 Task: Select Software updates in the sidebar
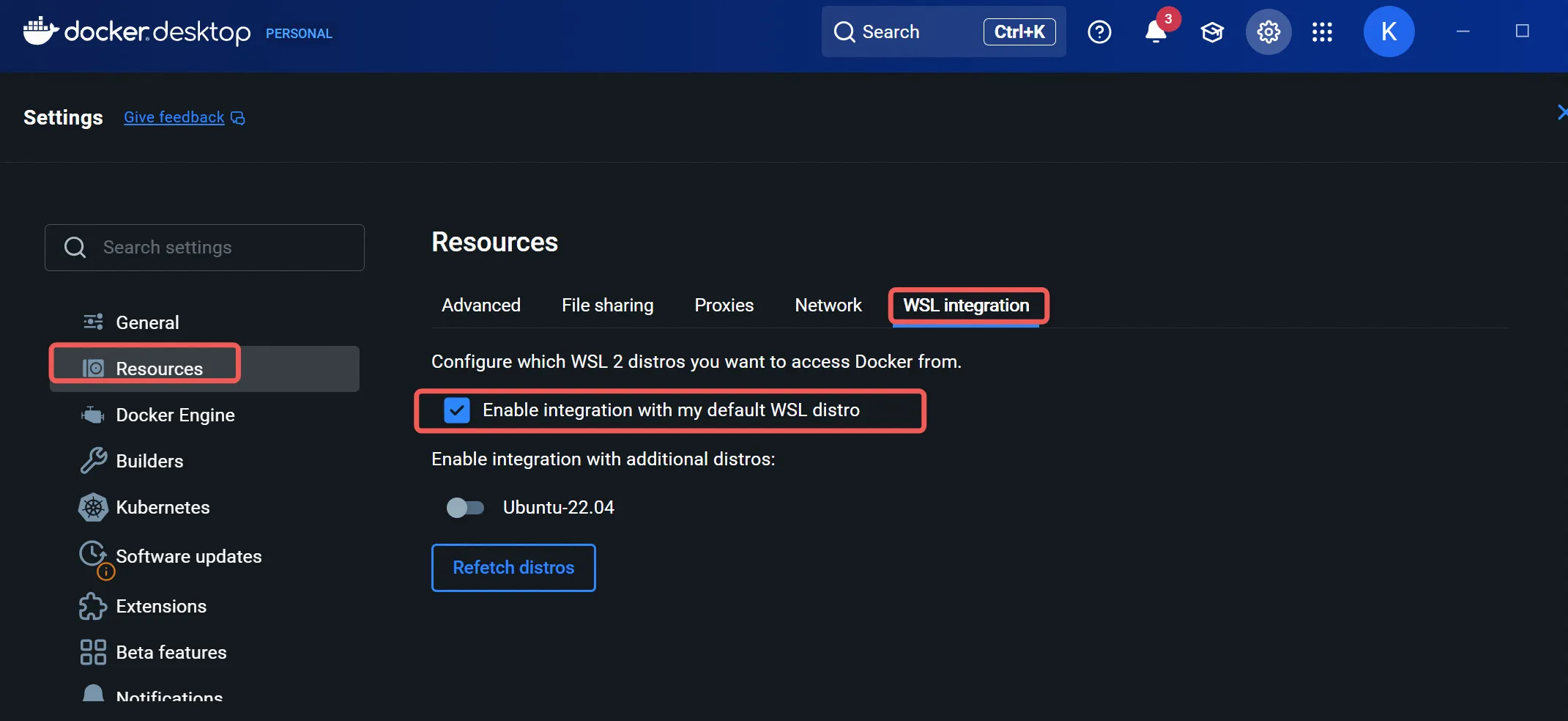[188, 557]
